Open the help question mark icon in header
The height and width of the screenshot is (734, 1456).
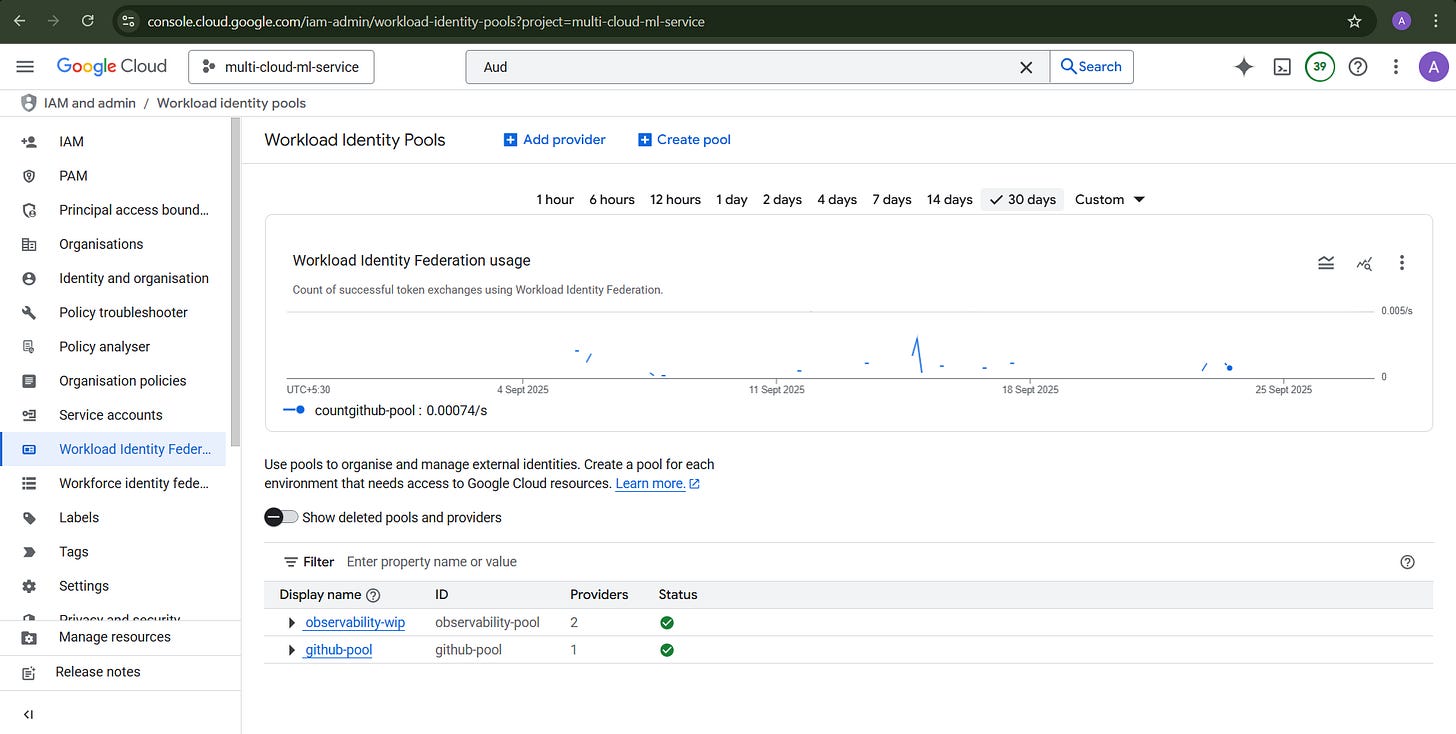coord(1358,67)
